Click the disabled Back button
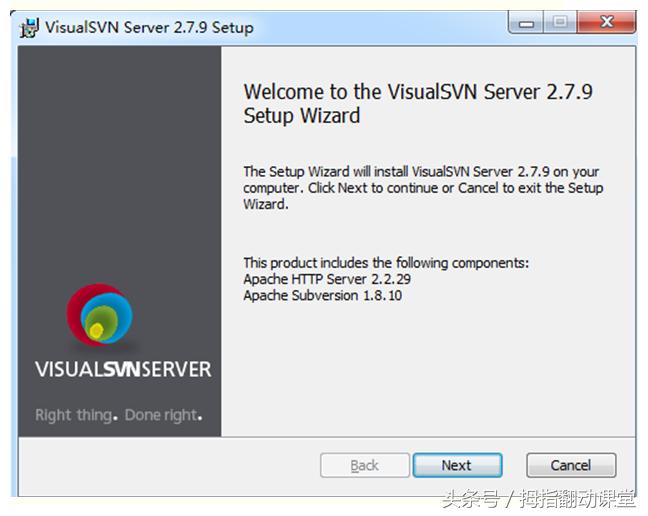This screenshot has height=516, width=648. pyautogui.click(x=364, y=465)
